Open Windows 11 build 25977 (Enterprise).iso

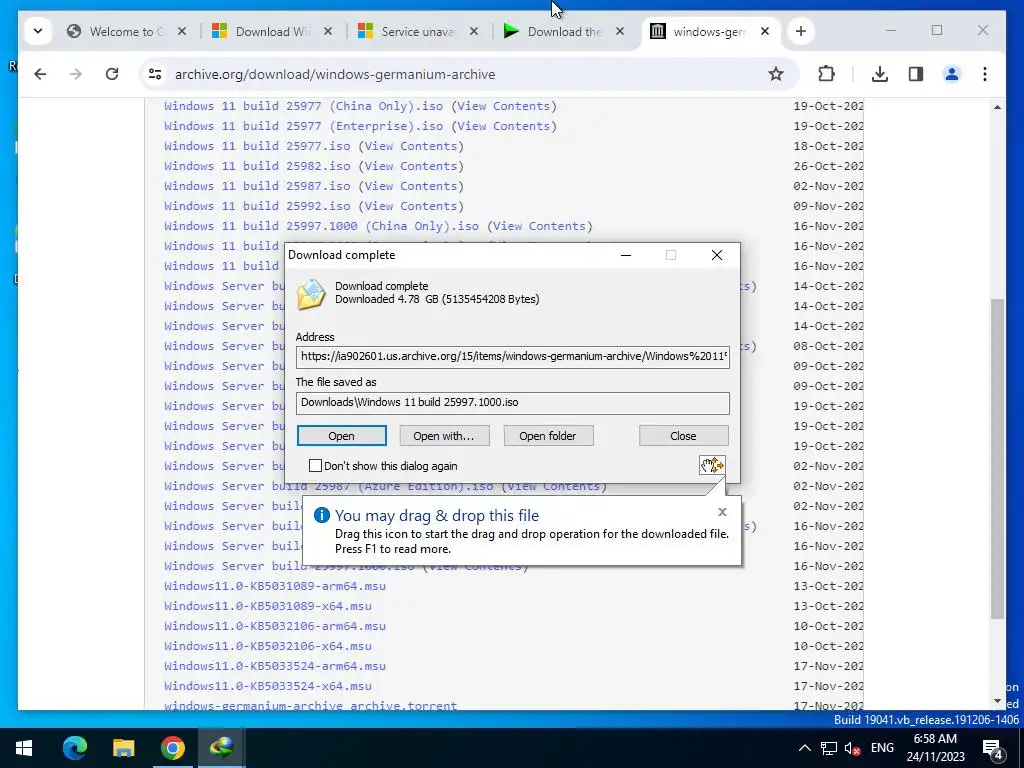click(x=304, y=126)
